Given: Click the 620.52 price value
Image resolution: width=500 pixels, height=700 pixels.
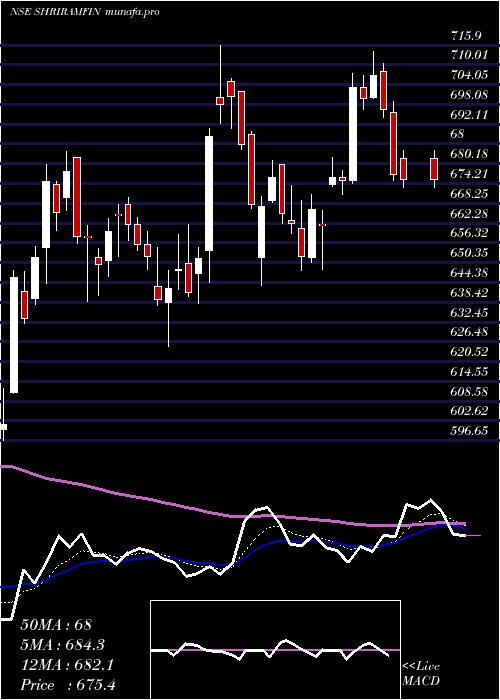Looking at the screenshot, I should point(469,351).
